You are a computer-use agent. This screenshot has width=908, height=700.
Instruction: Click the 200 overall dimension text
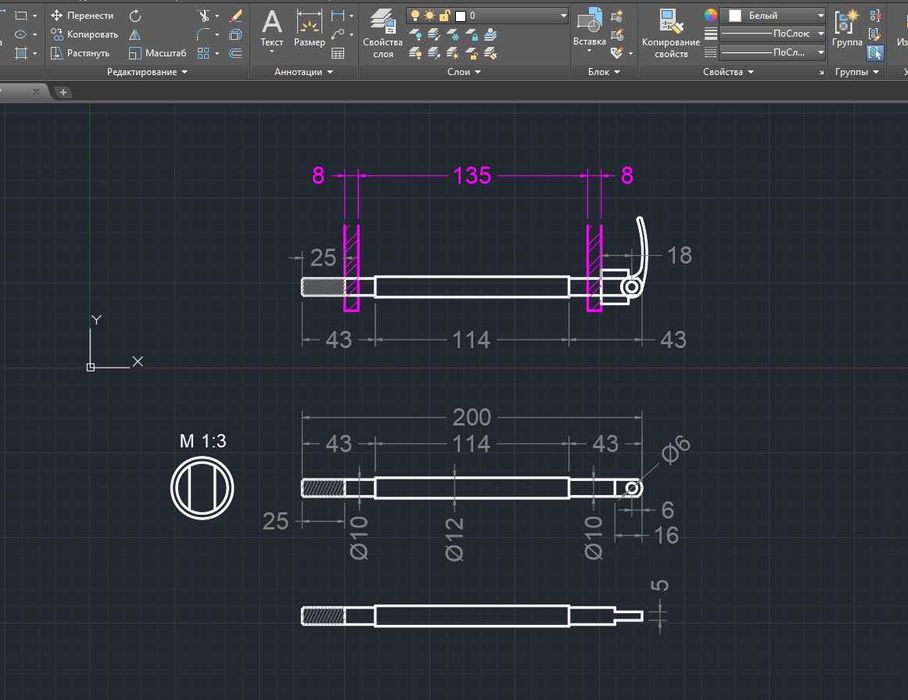tap(471, 417)
